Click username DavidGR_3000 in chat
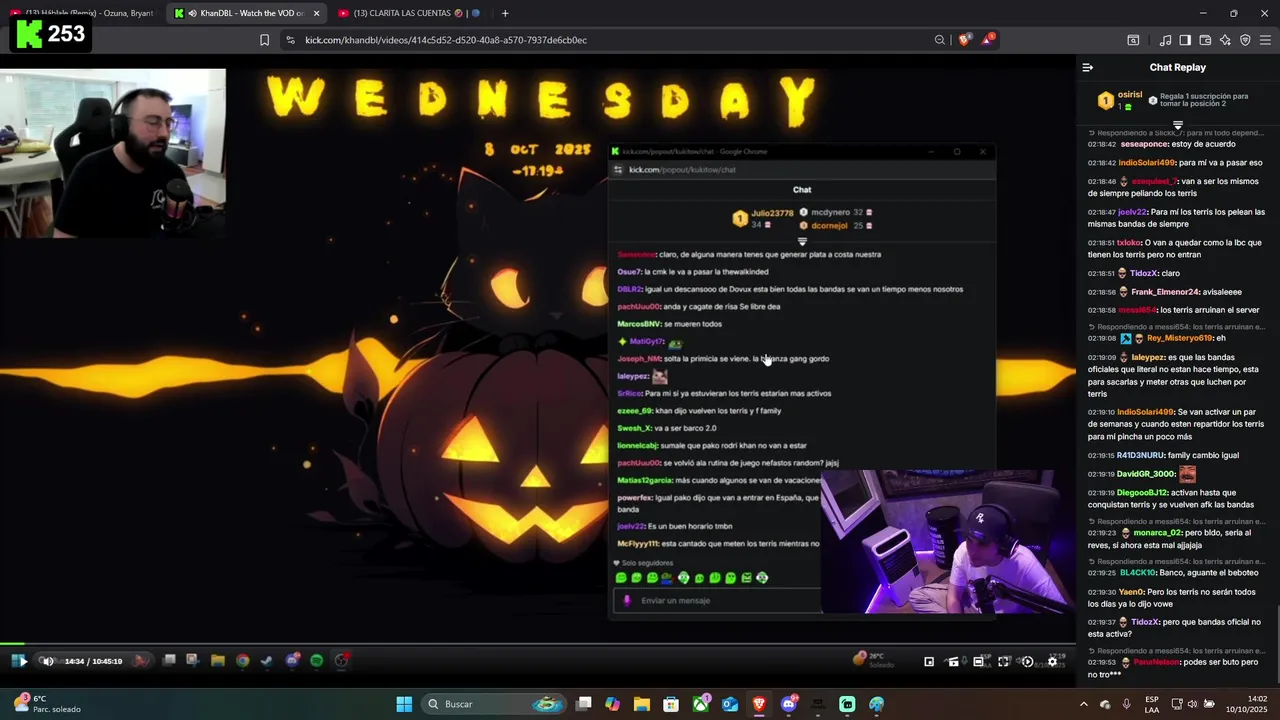 tap(1146, 474)
